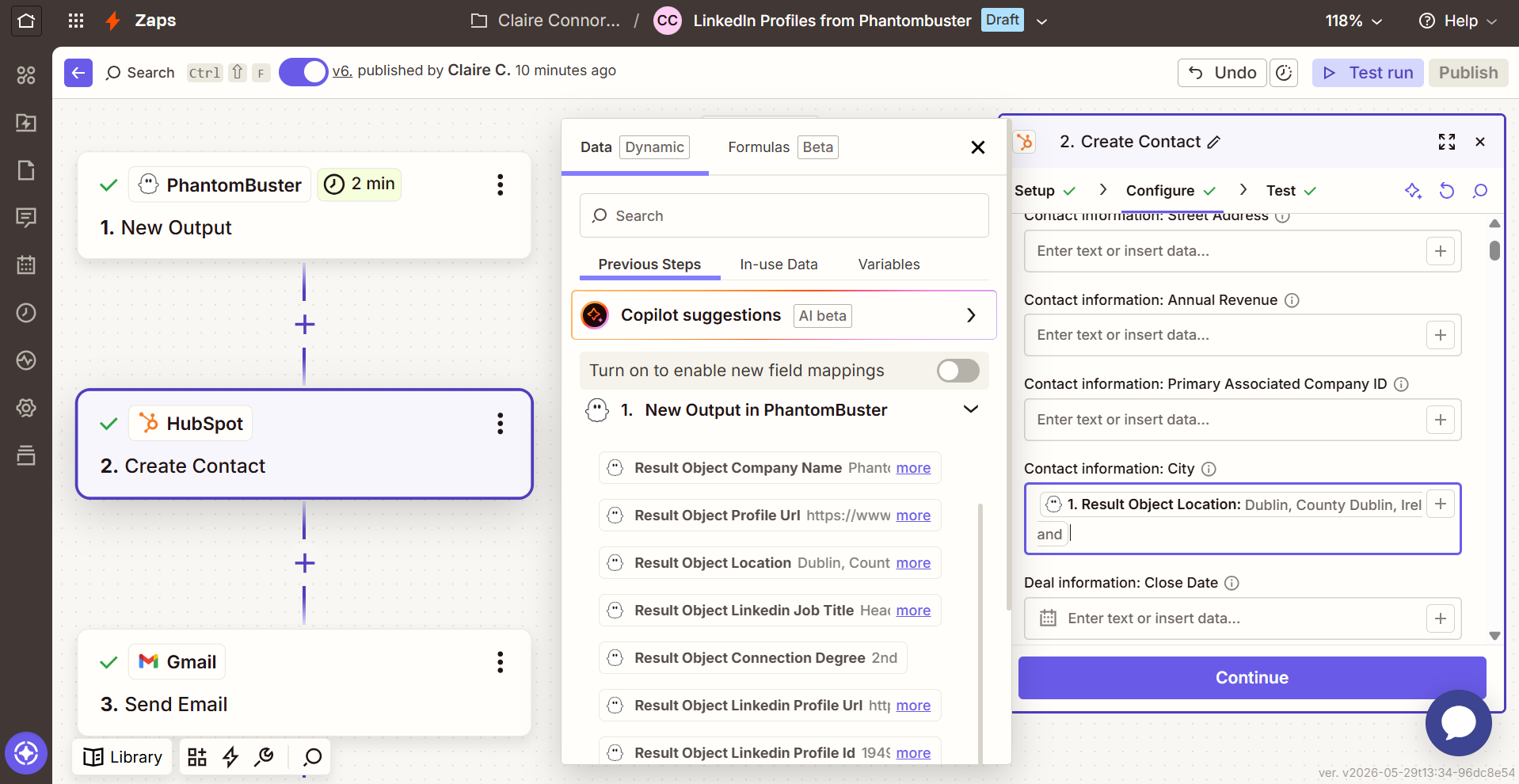Refresh fields with the circular arrow icon
Viewport: 1519px width, 784px height.
point(1447,191)
